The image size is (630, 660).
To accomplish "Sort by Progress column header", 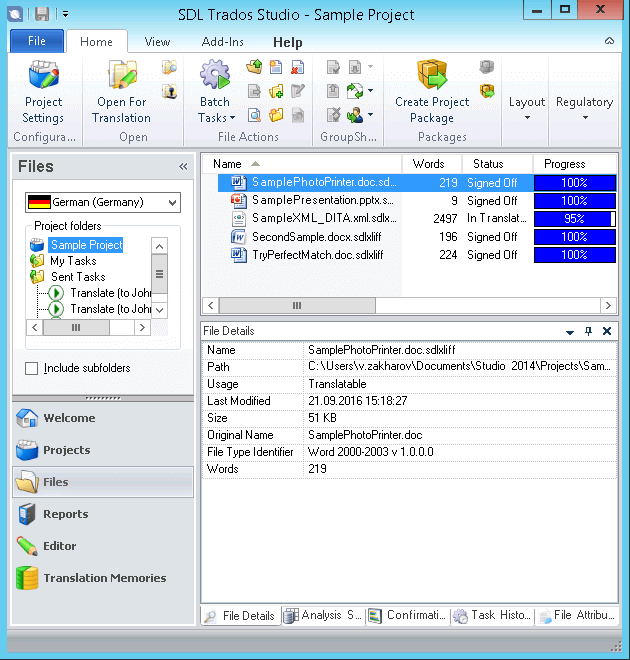I will (575, 164).
